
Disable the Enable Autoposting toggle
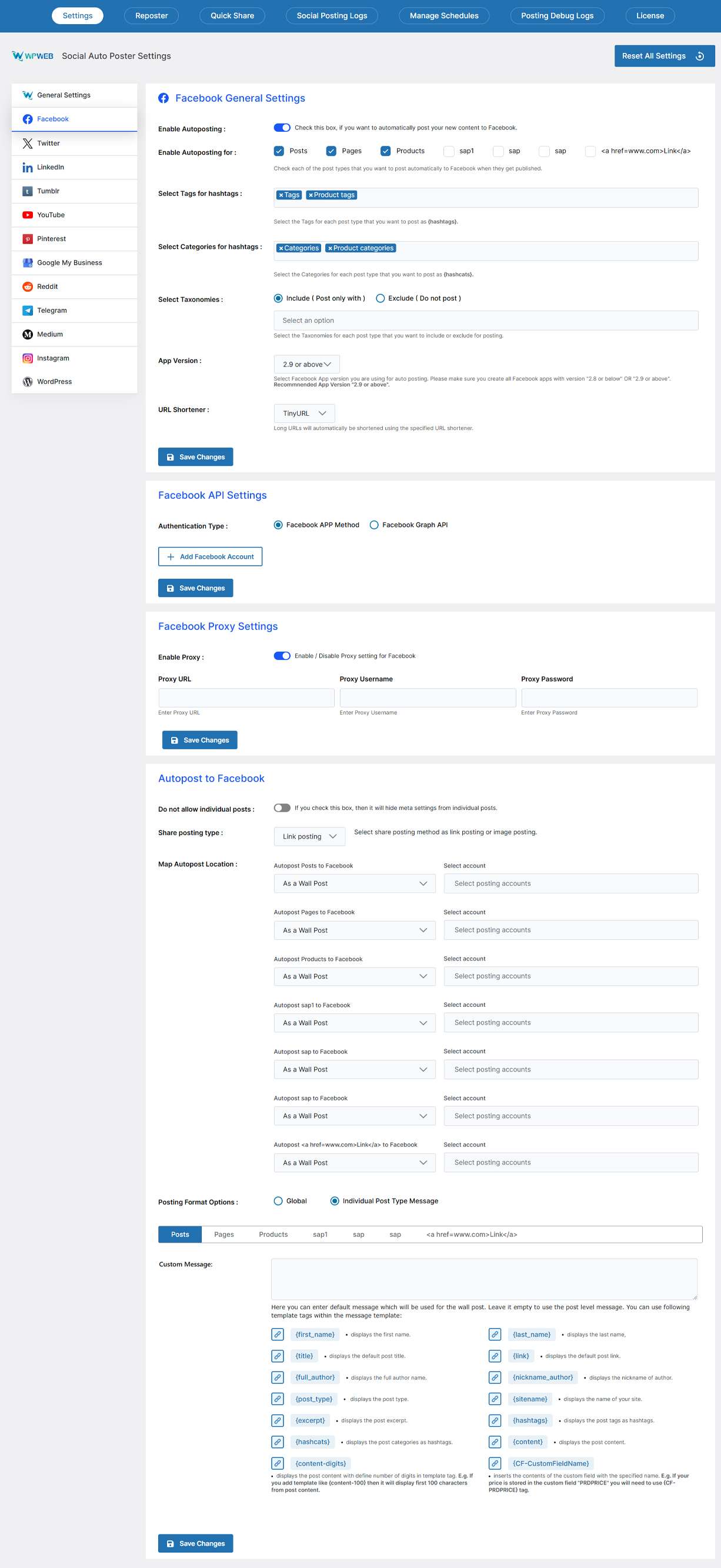point(282,128)
